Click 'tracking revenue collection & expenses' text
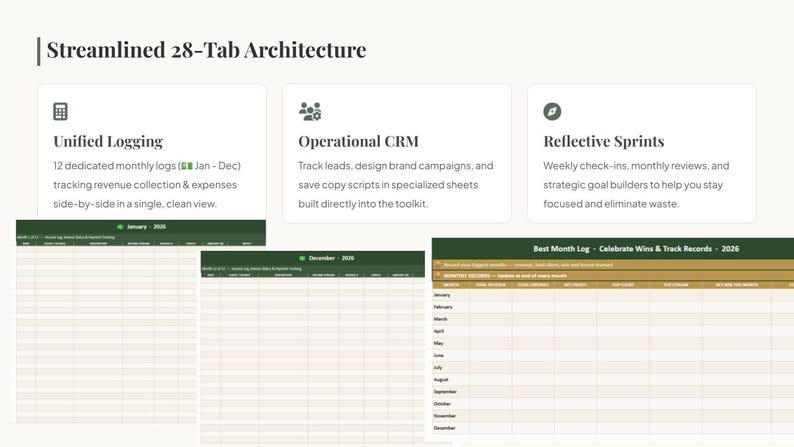The height and width of the screenshot is (447, 794). point(145,185)
